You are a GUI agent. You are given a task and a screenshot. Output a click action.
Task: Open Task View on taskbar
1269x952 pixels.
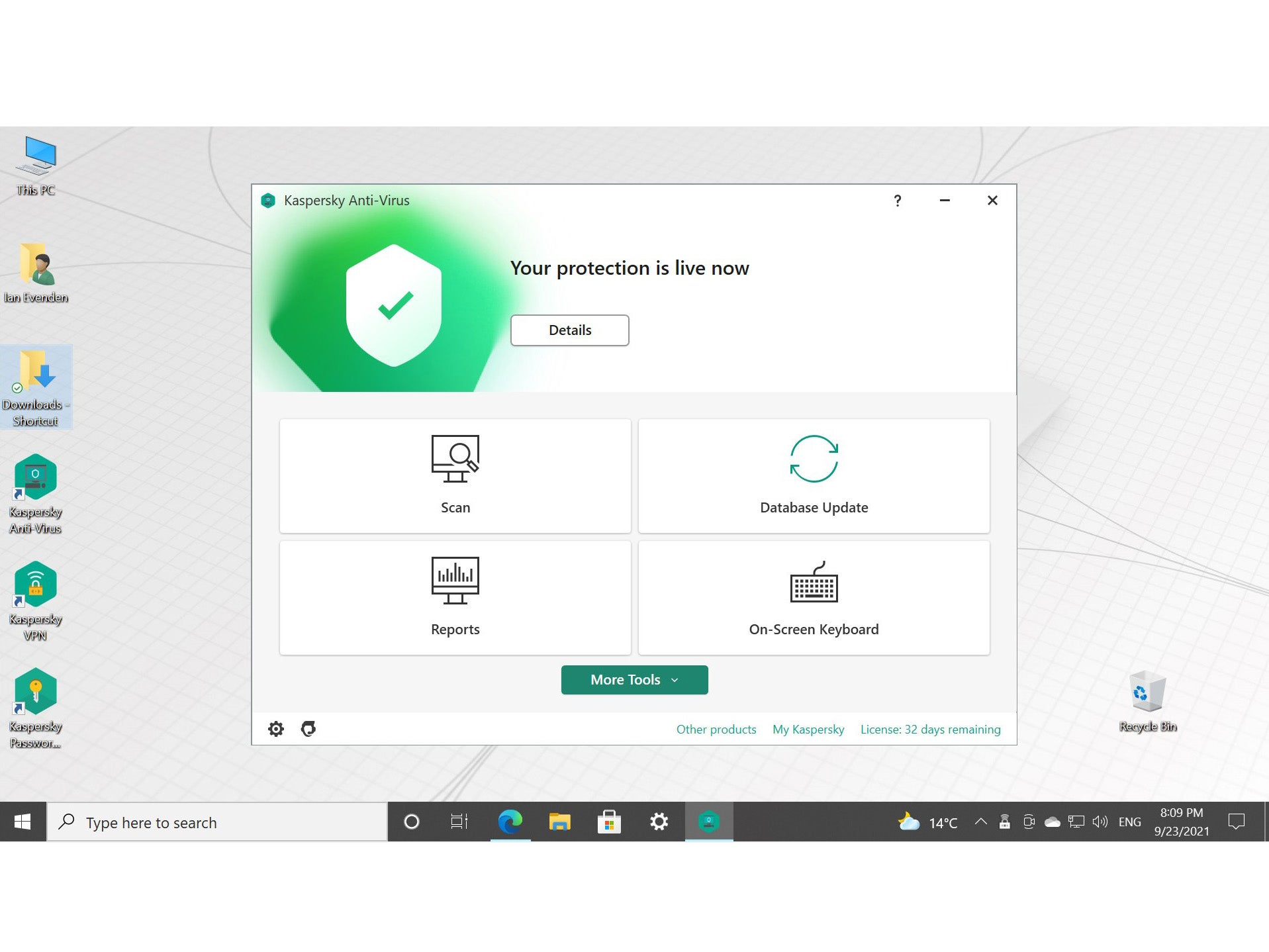459,822
